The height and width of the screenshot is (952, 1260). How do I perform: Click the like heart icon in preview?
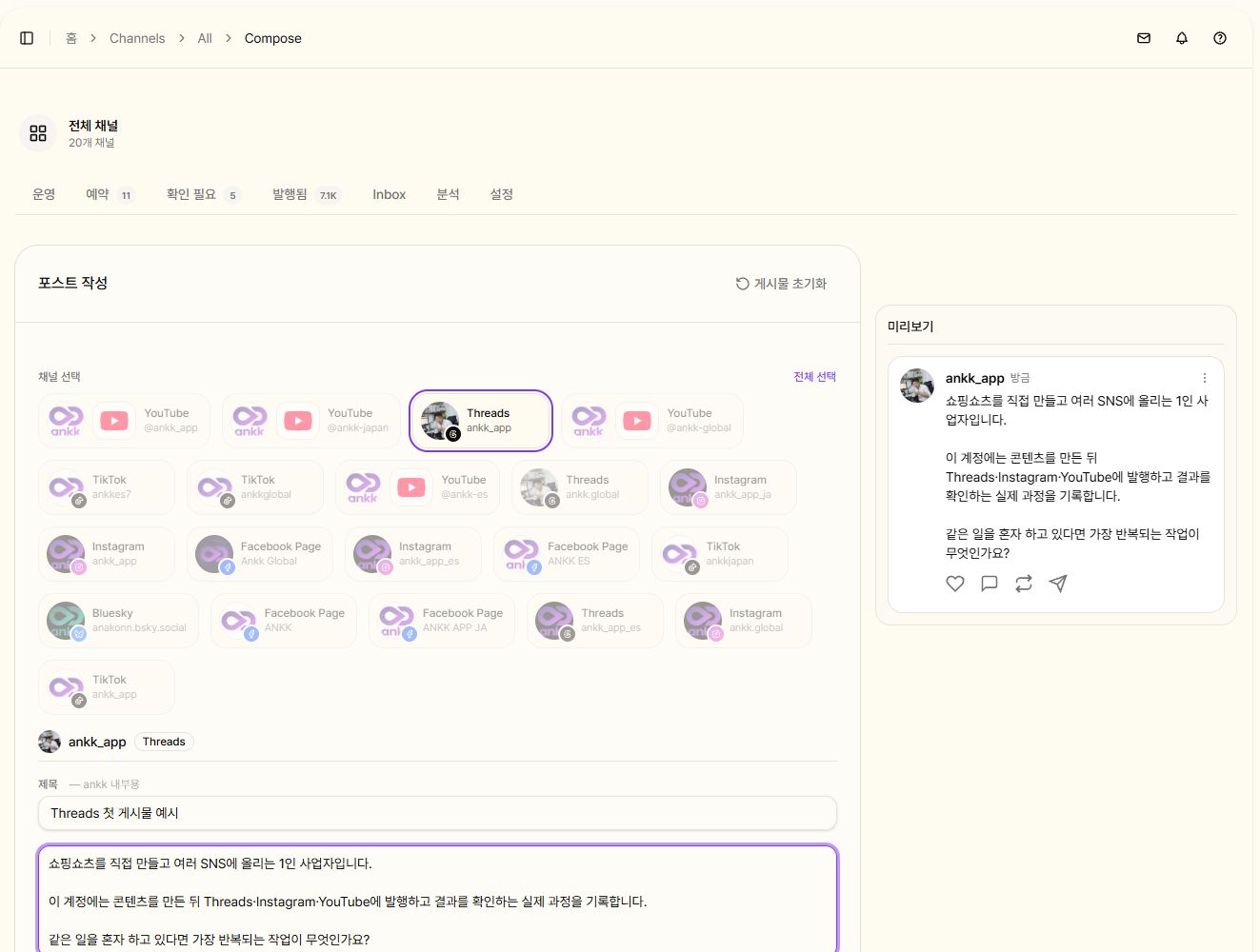coord(955,584)
